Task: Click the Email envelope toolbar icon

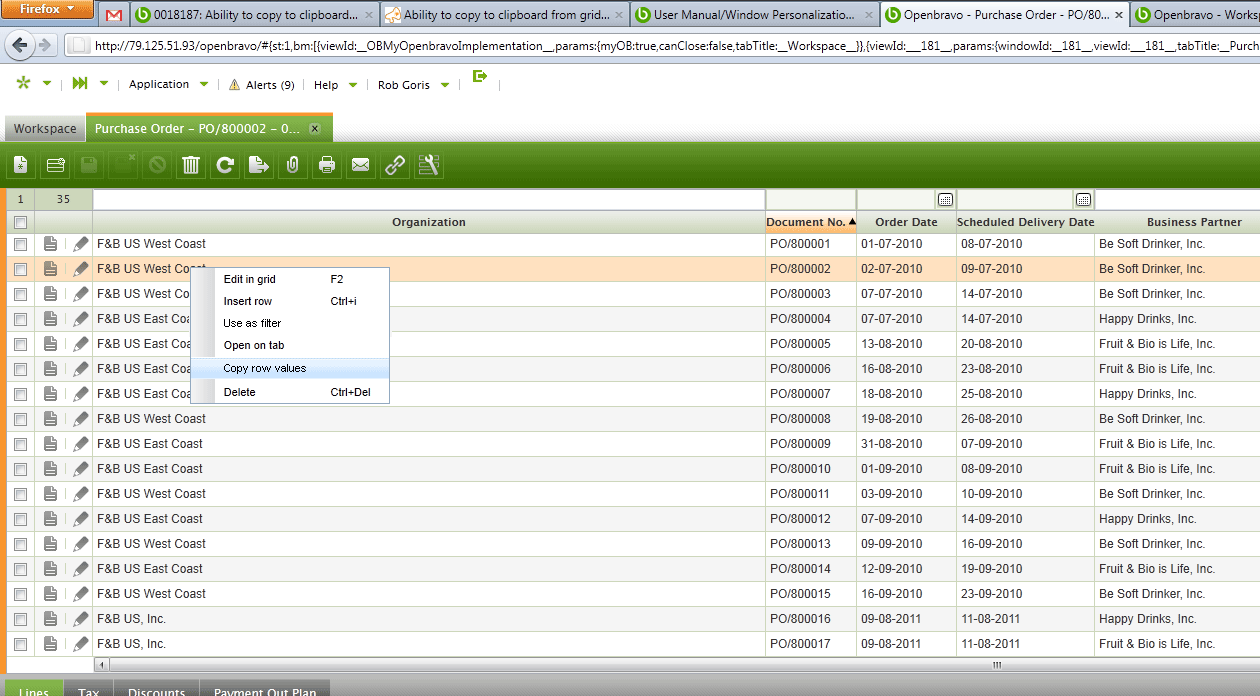Action: 360,165
